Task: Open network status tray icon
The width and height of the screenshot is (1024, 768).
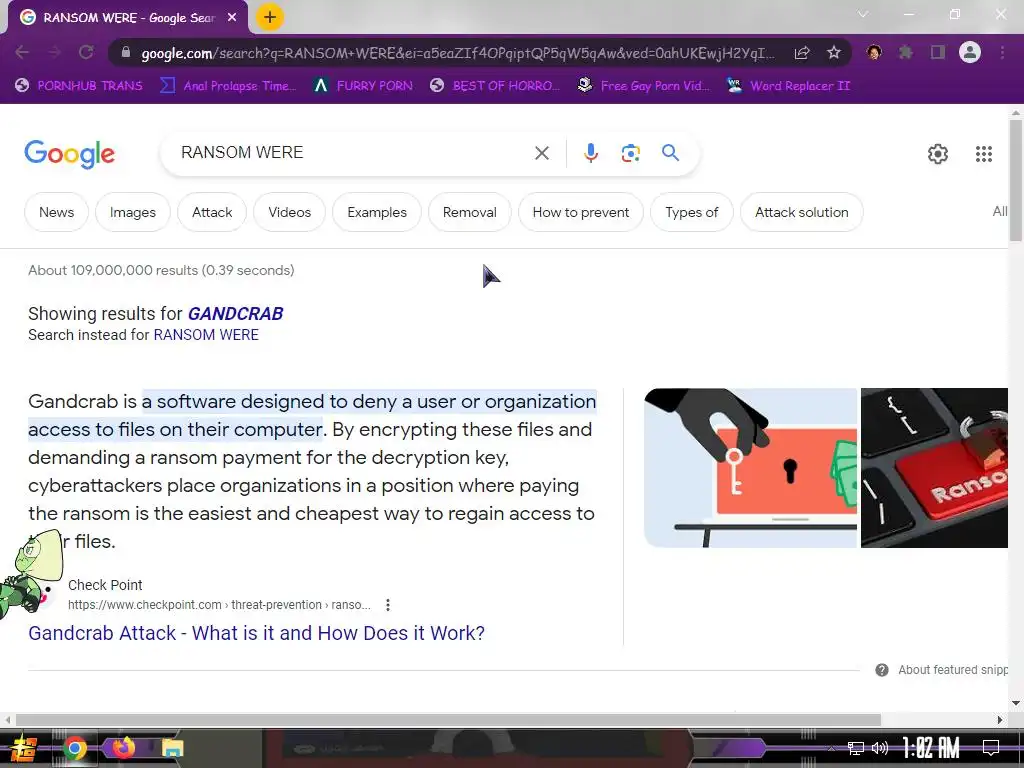Action: click(855, 748)
